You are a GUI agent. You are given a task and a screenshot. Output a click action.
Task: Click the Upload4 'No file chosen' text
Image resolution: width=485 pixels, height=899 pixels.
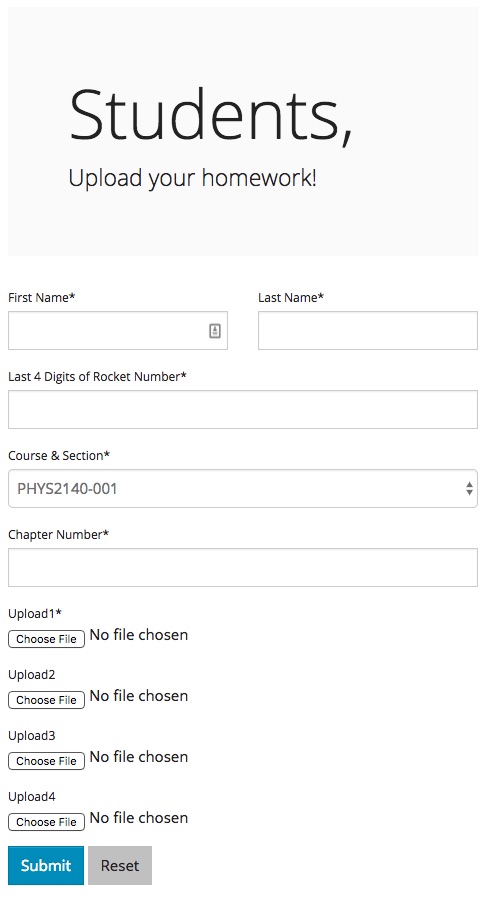pyautogui.click(x=139, y=818)
